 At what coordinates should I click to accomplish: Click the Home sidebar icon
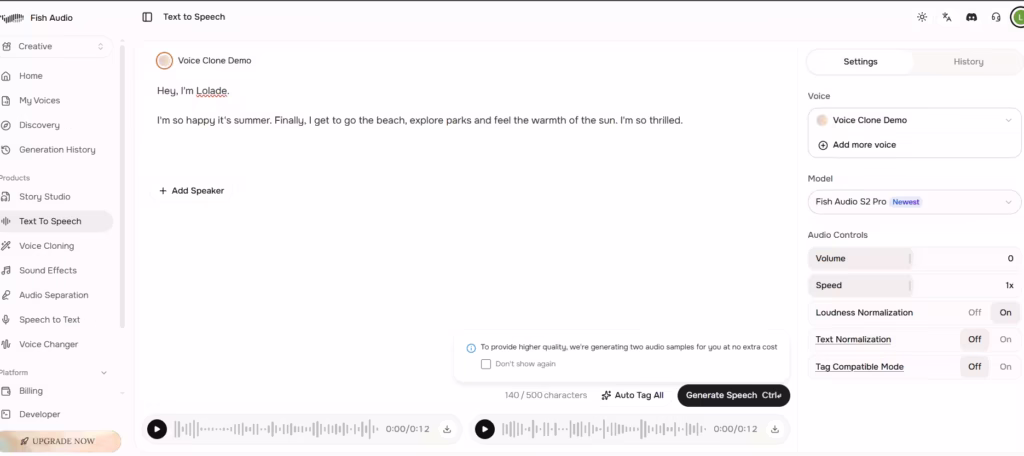6,76
